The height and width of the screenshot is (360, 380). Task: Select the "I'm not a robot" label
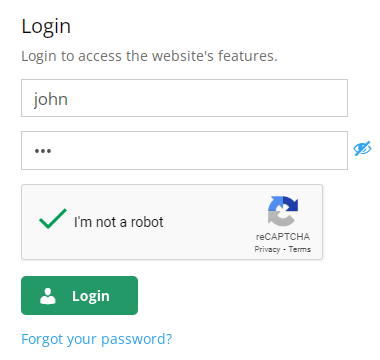click(x=119, y=222)
